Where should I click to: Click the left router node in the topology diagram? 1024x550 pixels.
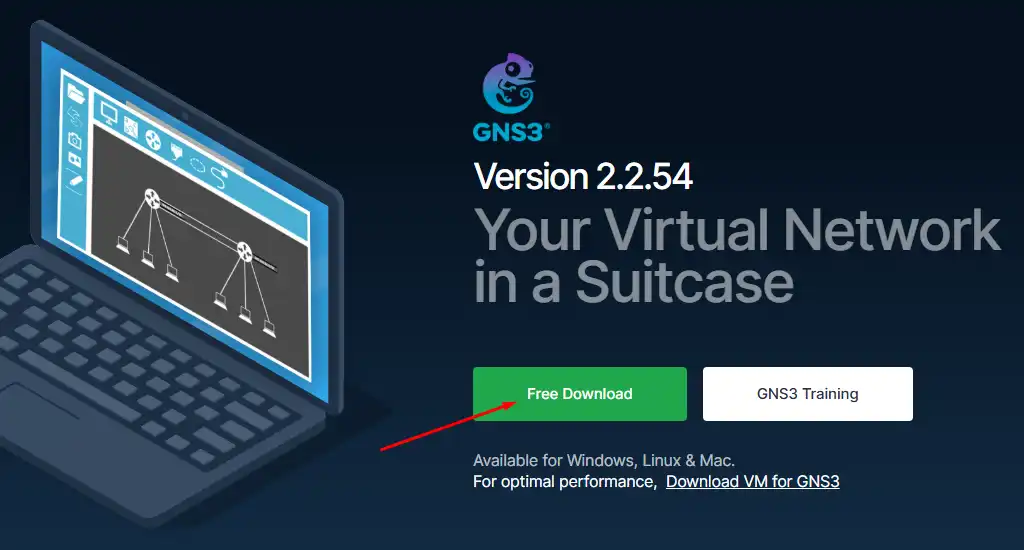[152, 197]
